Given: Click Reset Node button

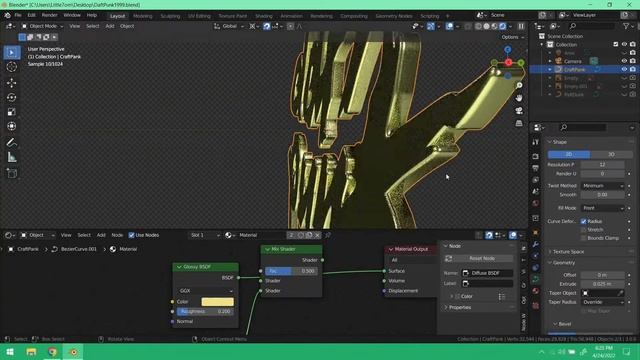Looking at the screenshot, I should [x=482, y=258].
